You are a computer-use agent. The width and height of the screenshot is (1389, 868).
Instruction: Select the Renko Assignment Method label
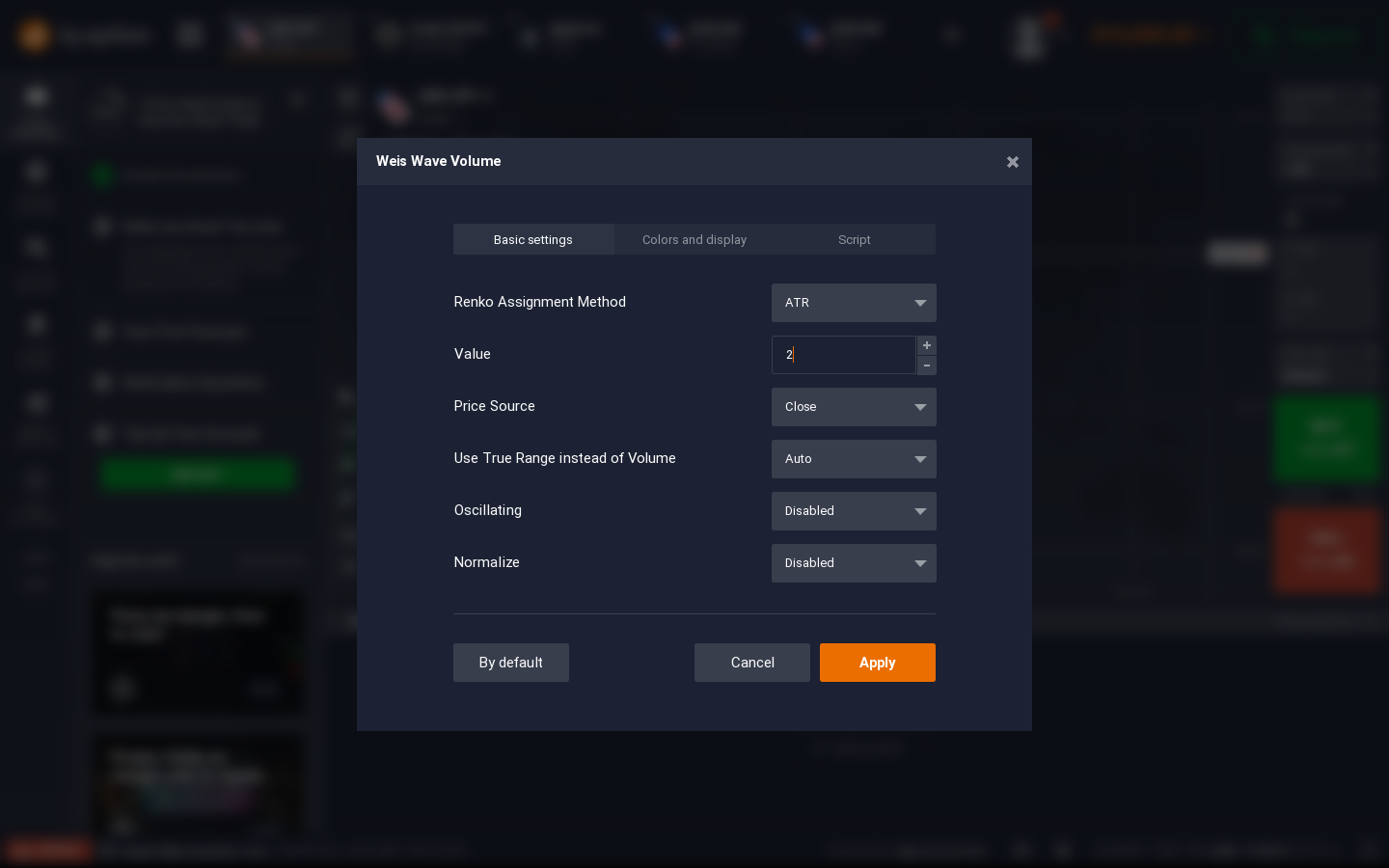(x=540, y=302)
